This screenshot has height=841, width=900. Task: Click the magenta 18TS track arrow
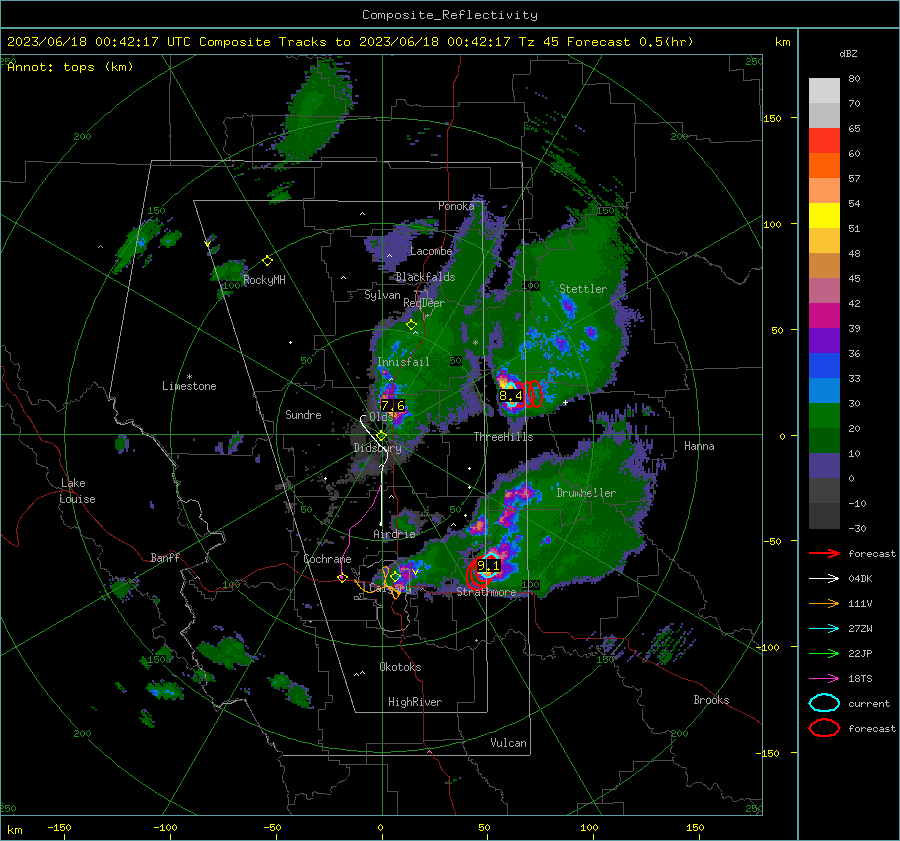pyautogui.click(x=824, y=679)
